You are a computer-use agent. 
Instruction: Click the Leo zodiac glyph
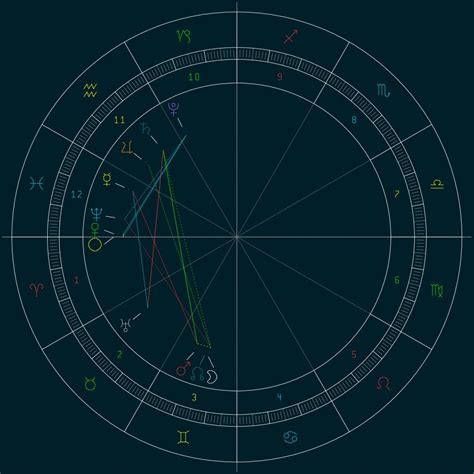383,384
